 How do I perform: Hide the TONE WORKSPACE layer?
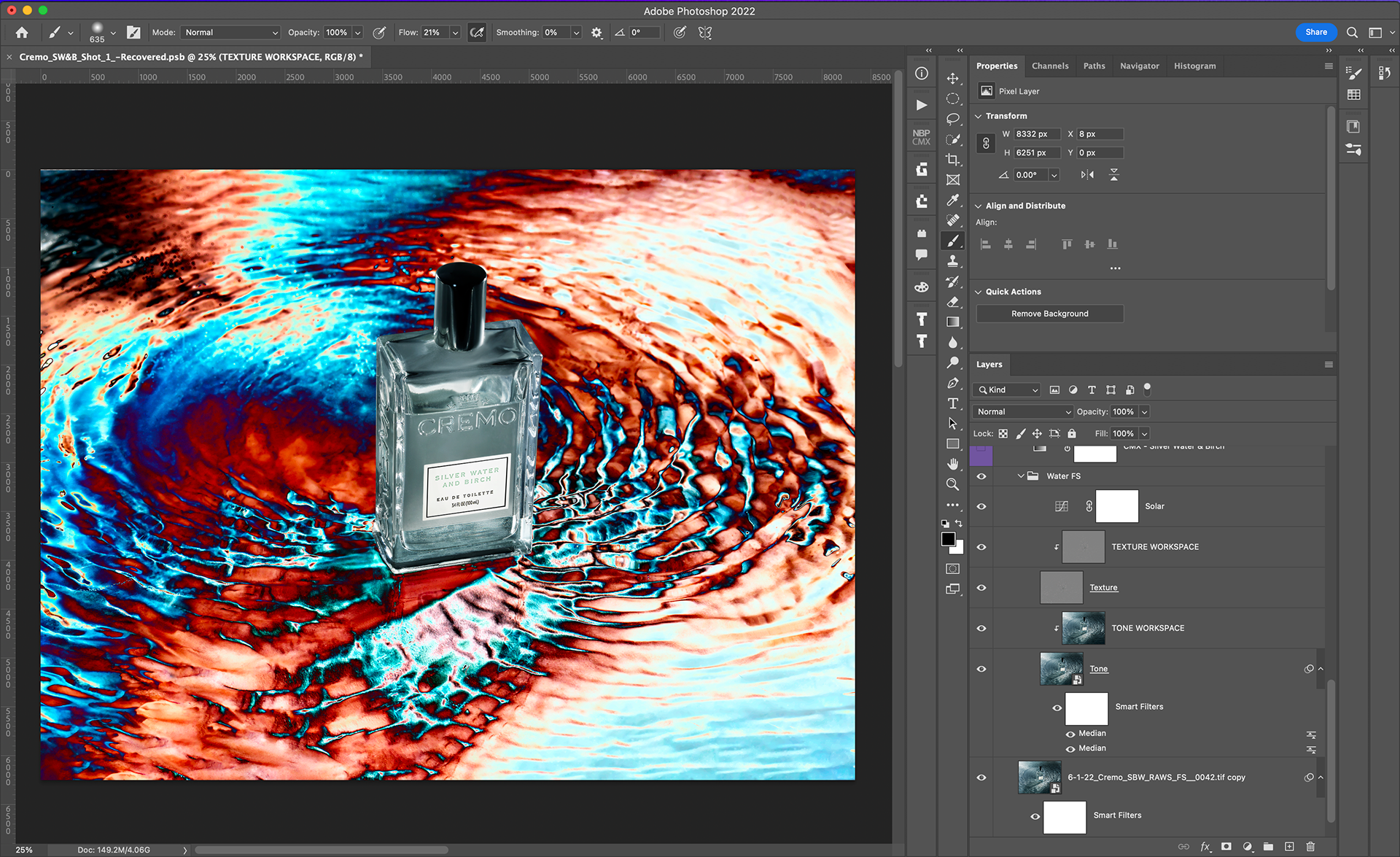point(981,628)
